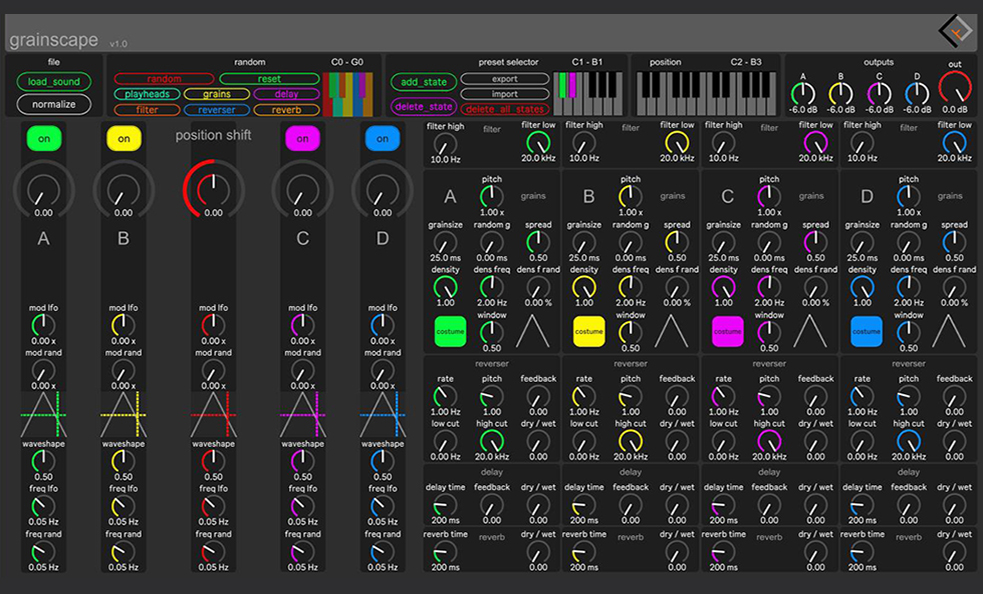Viewport: 983px width, 594px height.
Task: Click the blue filter low knob for D
Action: (955, 143)
